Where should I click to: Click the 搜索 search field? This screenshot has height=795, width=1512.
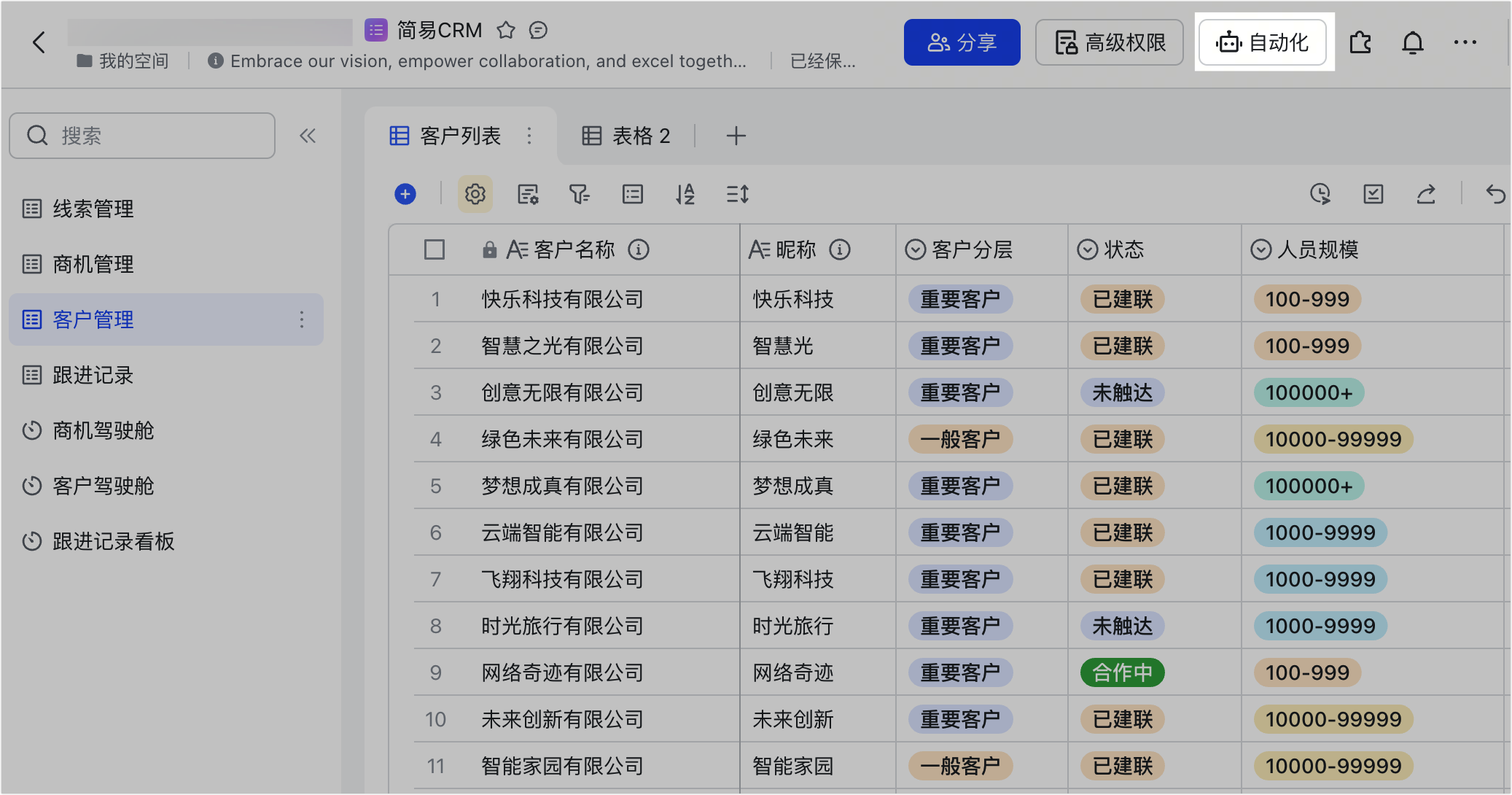(142, 136)
